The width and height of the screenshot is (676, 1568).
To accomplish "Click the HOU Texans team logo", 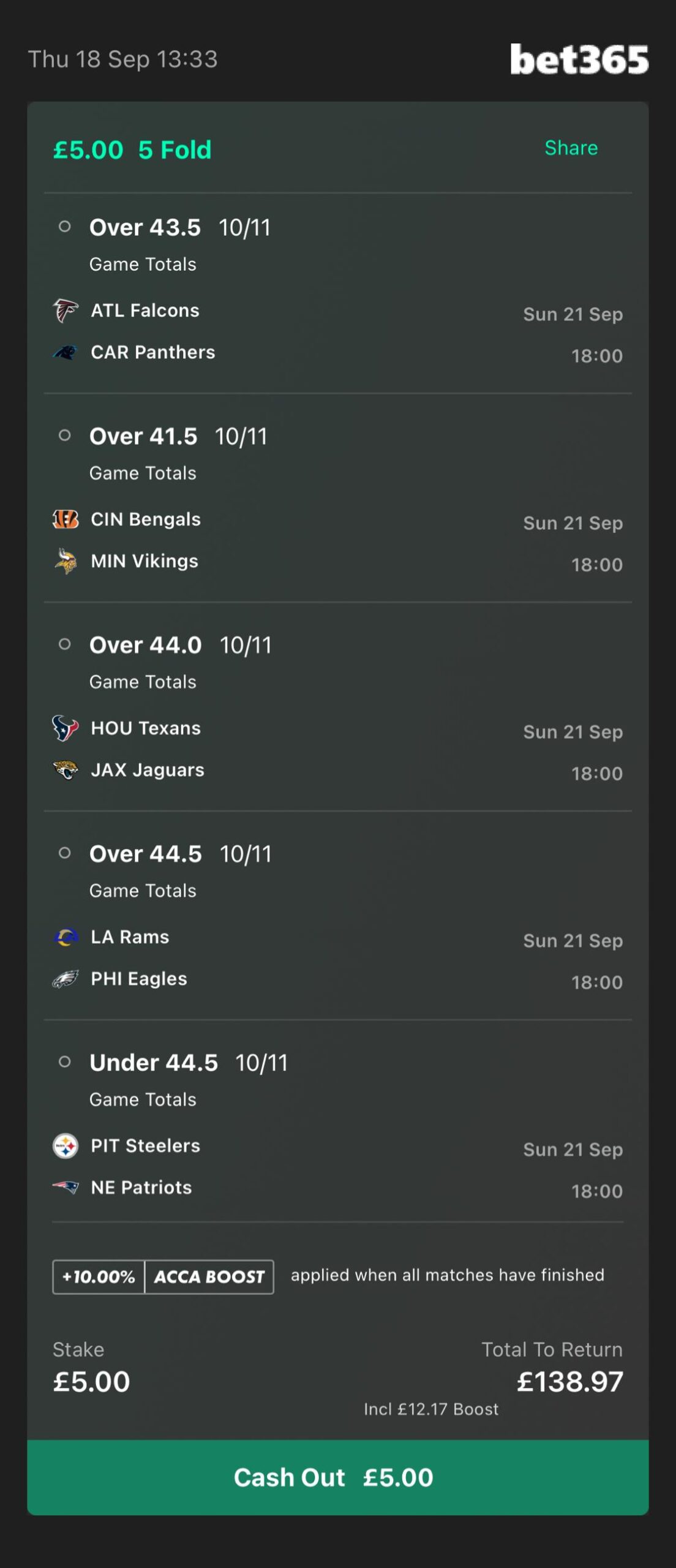I will pos(66,728).
